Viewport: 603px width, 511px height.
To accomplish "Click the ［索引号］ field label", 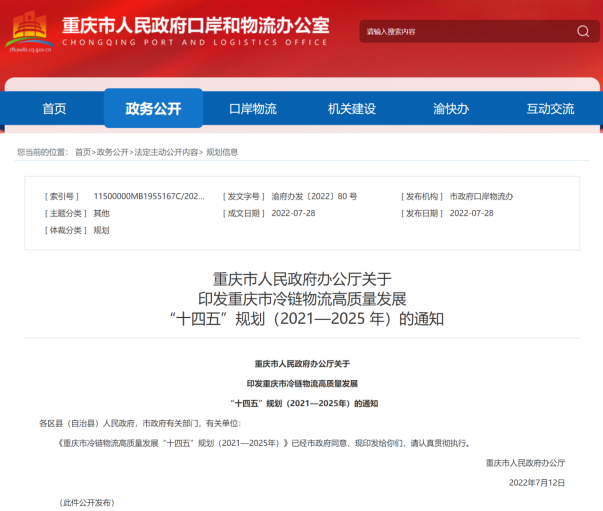I will (62, 196).
